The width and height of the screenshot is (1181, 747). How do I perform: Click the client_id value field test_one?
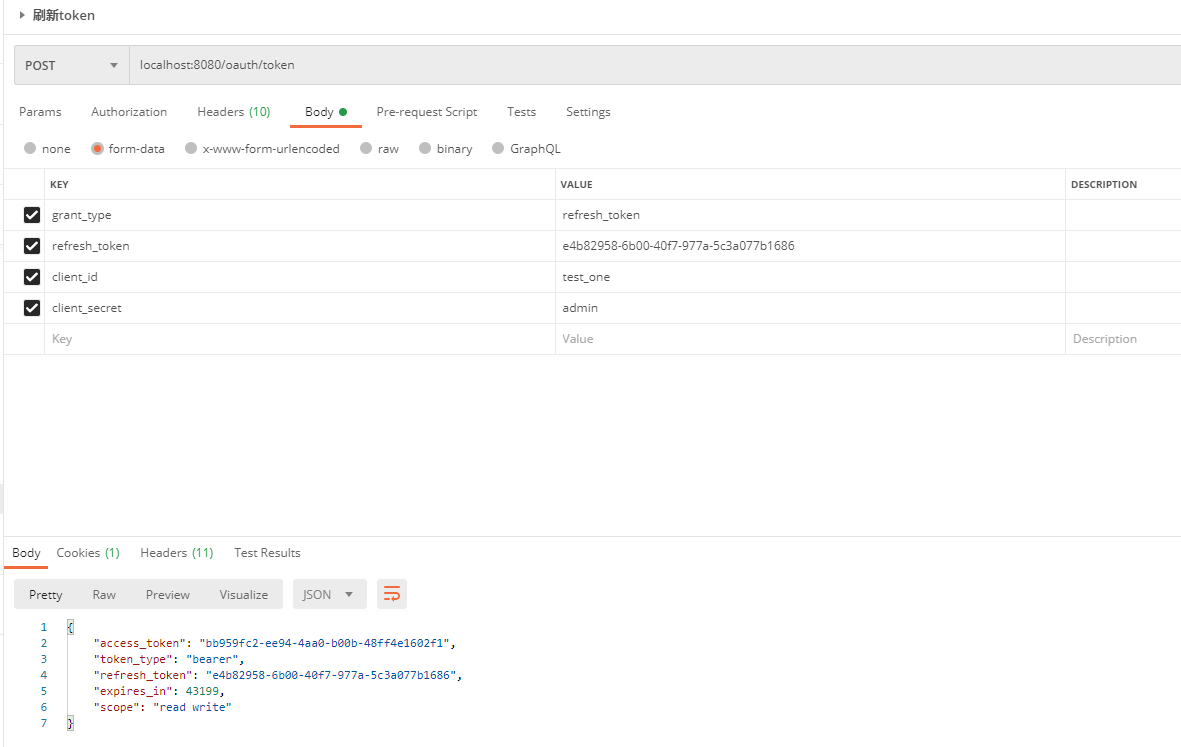(586, 277)
